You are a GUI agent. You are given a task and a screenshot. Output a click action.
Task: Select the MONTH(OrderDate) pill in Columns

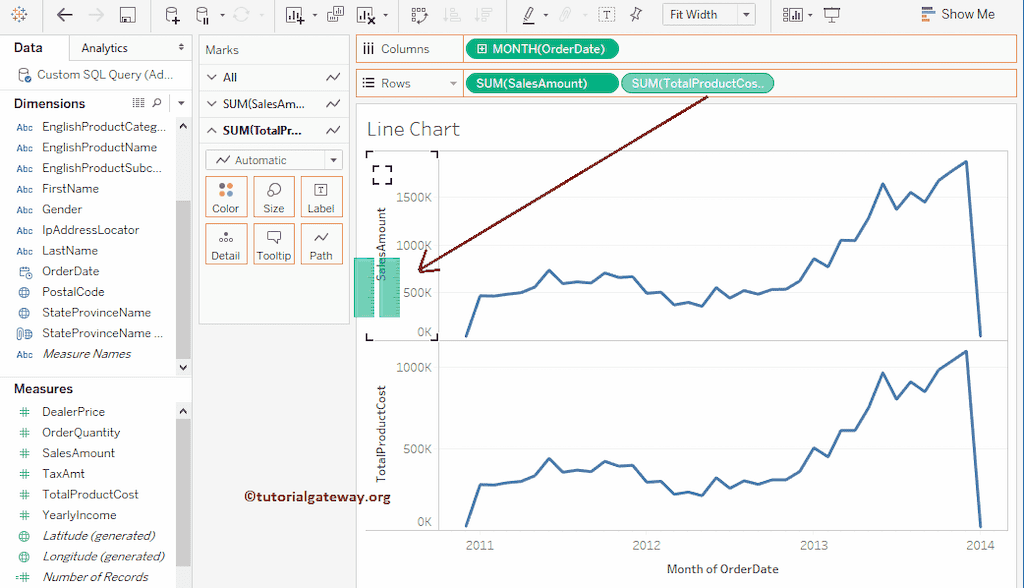click(541, 49)
